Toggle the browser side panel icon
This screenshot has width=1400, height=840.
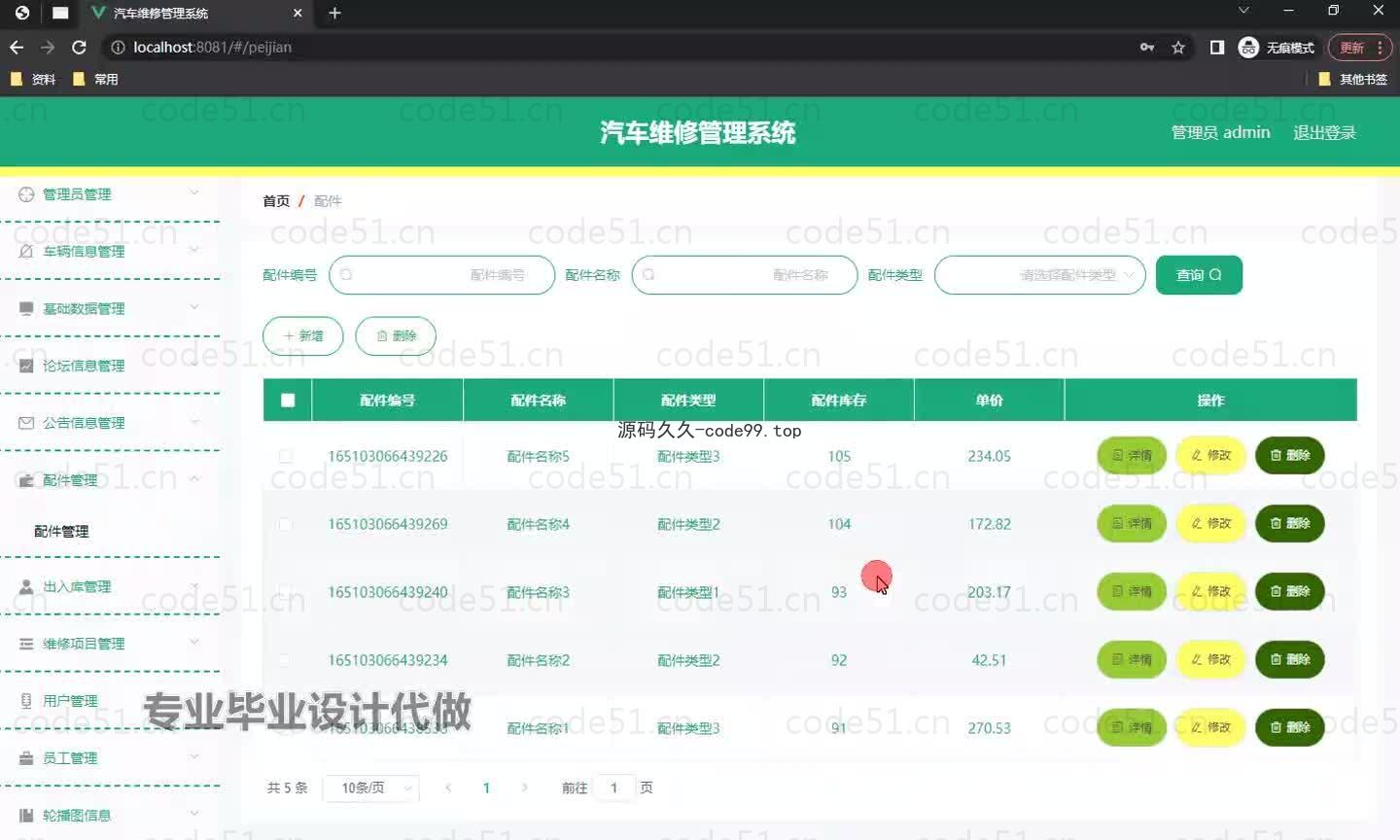click(x=1217, y=47)
